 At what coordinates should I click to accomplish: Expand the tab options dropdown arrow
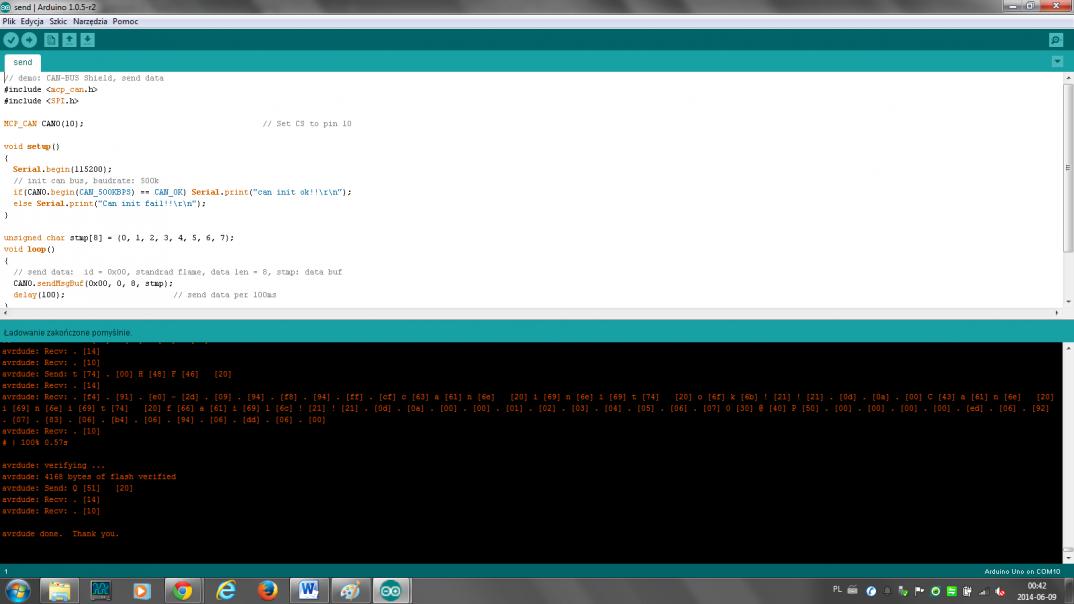click(x=1057, y=62)
